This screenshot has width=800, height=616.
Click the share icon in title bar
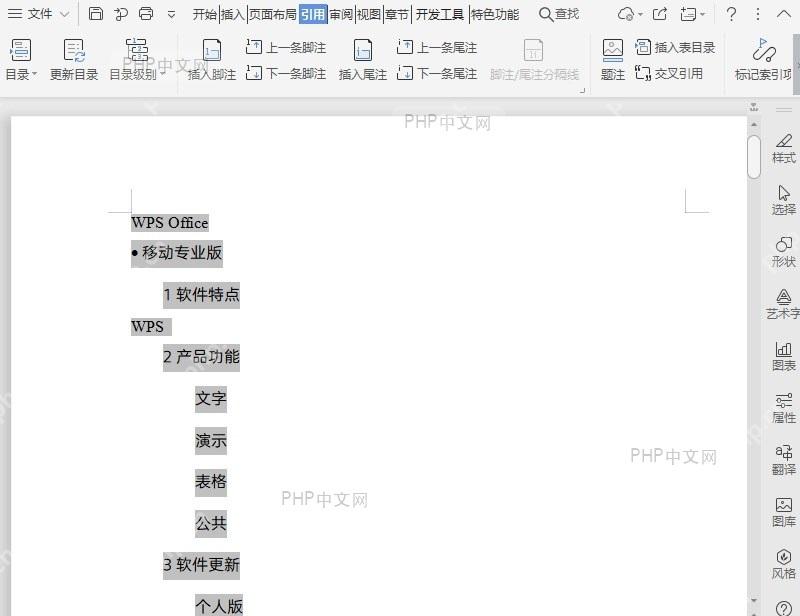point(660,14)
